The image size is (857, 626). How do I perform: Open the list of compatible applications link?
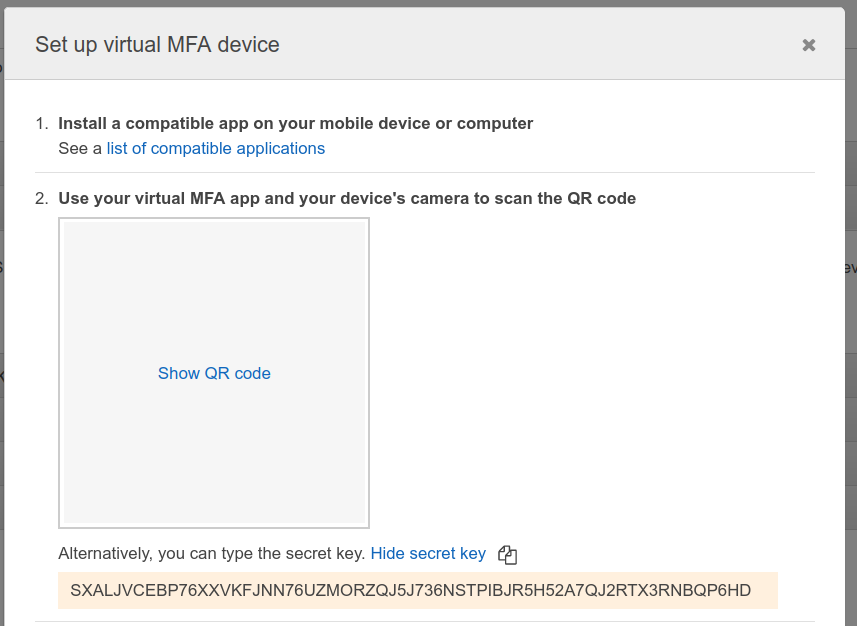pyautogui.click(x=215, y=148)
